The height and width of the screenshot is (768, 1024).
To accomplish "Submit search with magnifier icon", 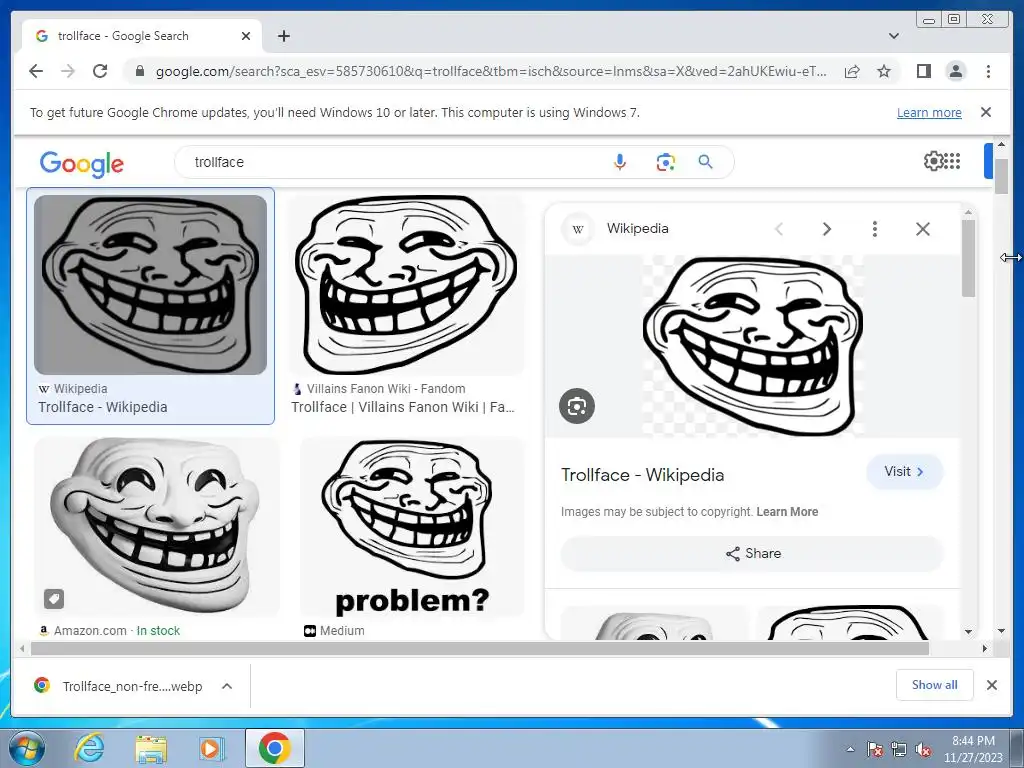I will pos(705,162).
